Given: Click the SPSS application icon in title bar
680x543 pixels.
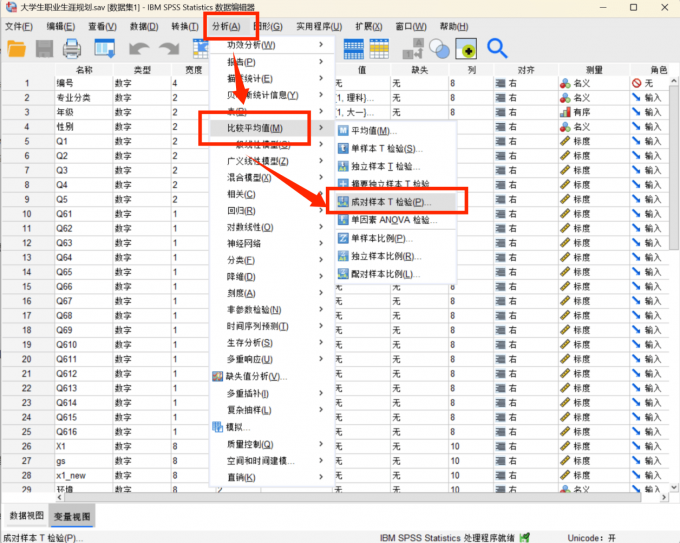Looking at the screenshot, I should click(x=11, y=7).
